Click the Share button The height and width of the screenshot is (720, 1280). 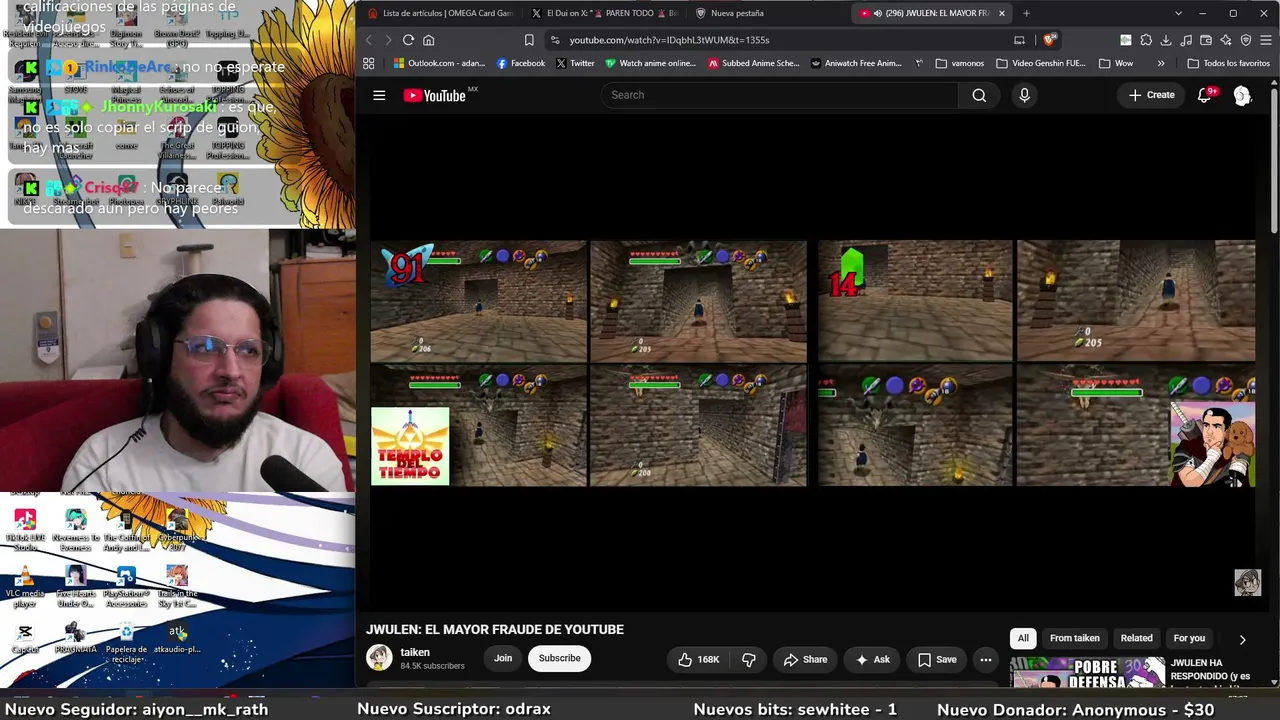[805, 659]
